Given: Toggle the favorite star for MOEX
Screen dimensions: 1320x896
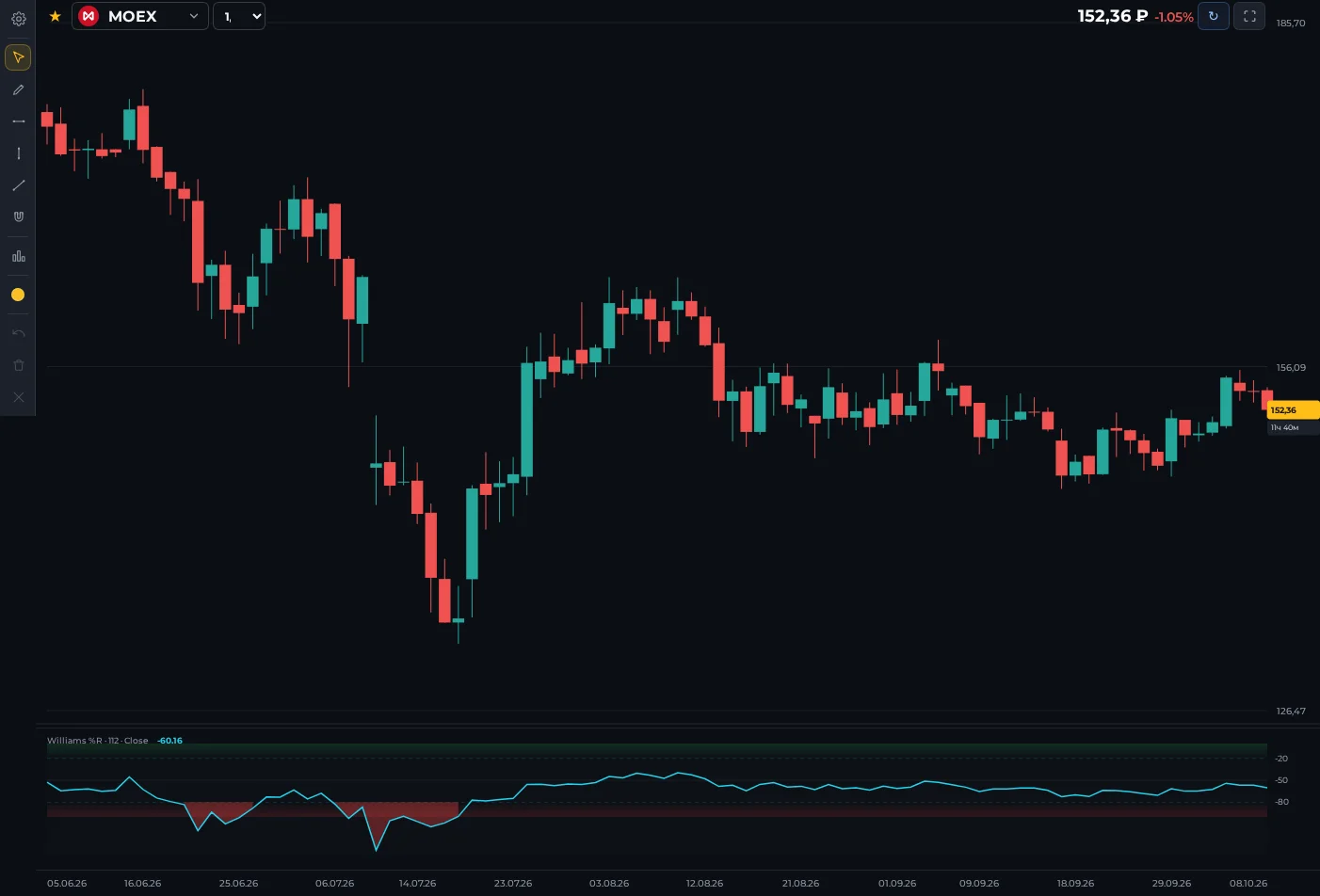Looking at the screenshot, I should pyautogui.click(x=56, y=16).
